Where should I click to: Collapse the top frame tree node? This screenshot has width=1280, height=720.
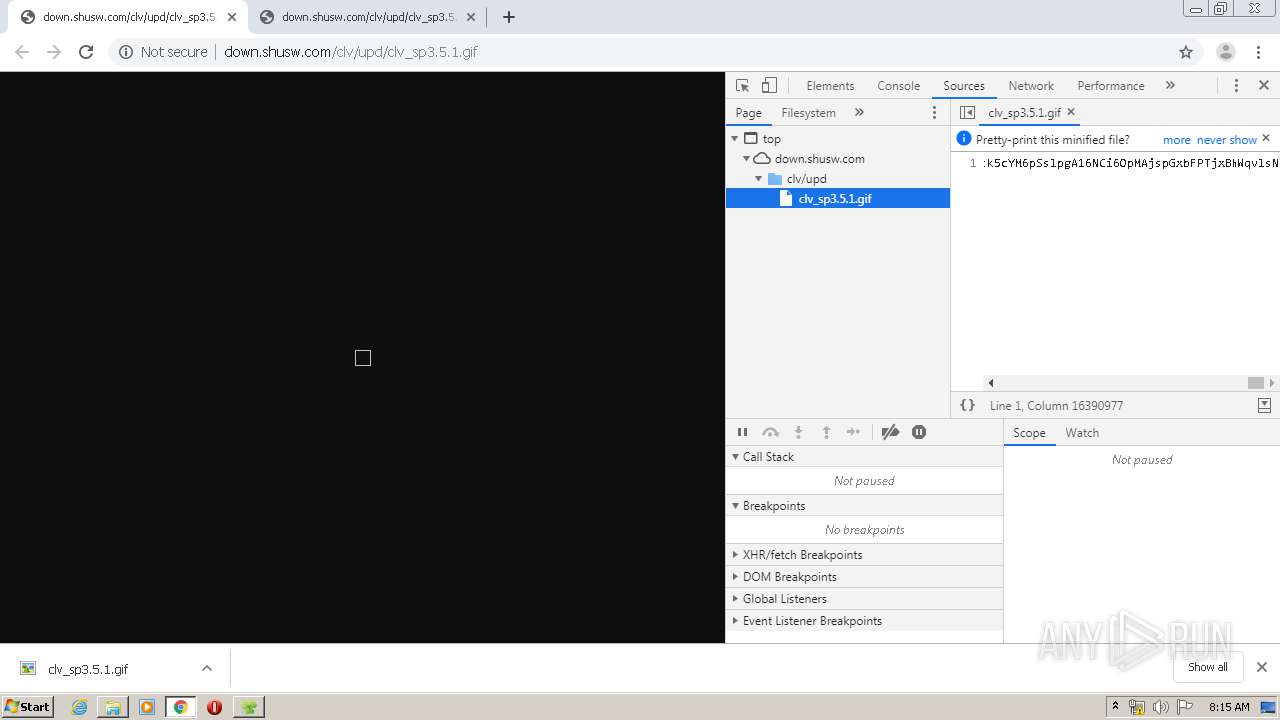[x=735, y=139]
